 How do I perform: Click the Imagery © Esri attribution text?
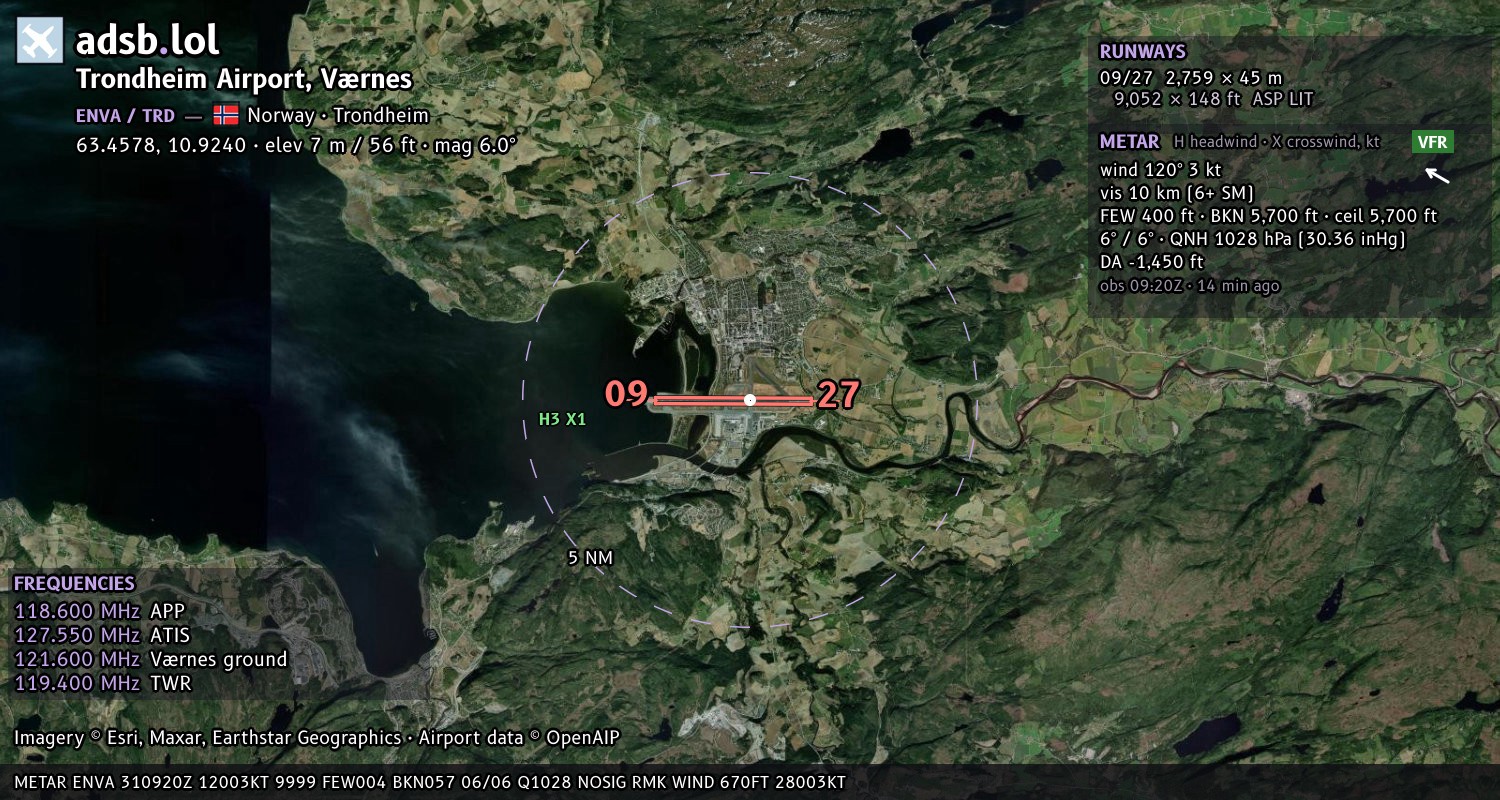click(x=317, y=738)
